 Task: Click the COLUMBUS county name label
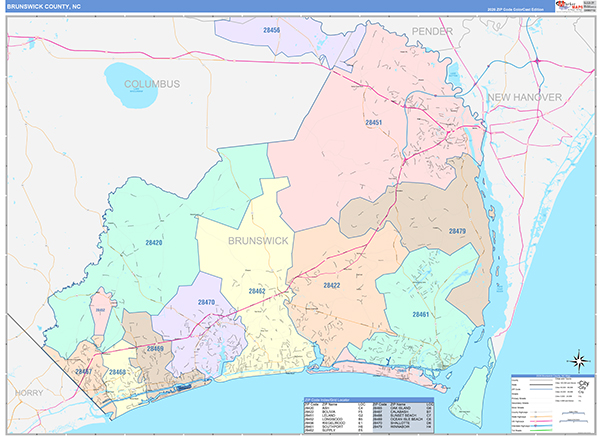(x=152, y=84)
